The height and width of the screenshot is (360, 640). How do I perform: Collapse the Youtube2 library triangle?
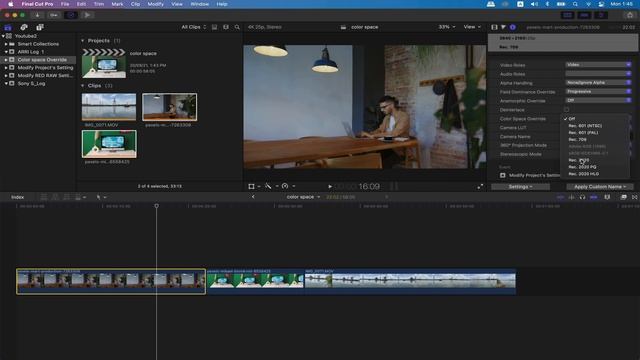pyautogui.click(x=3, y=36)
